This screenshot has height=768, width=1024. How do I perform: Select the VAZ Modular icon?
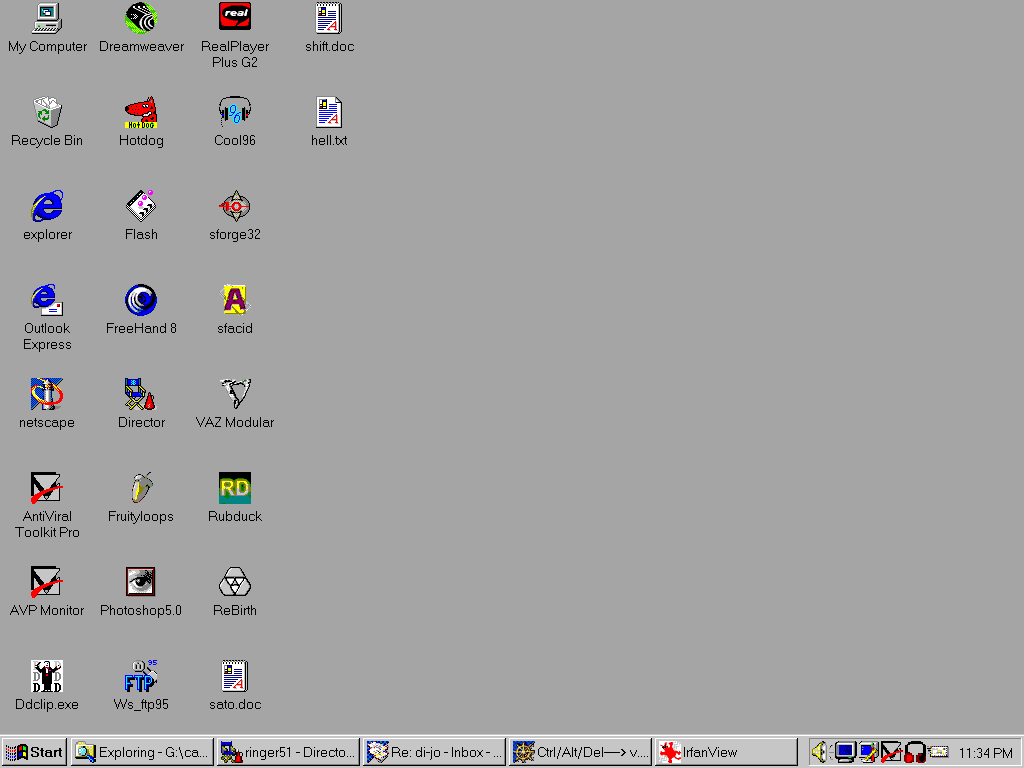click(235, 394)
